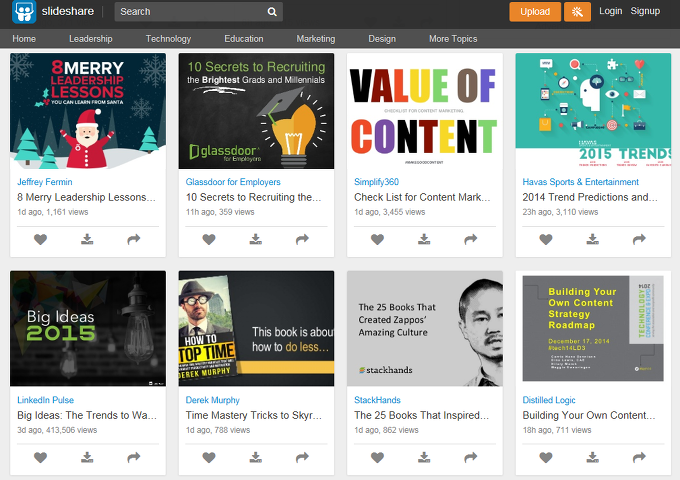Open the title "Check List for Content Mark..."
This screenshot has width=680, height=480.
click(422, 197)
